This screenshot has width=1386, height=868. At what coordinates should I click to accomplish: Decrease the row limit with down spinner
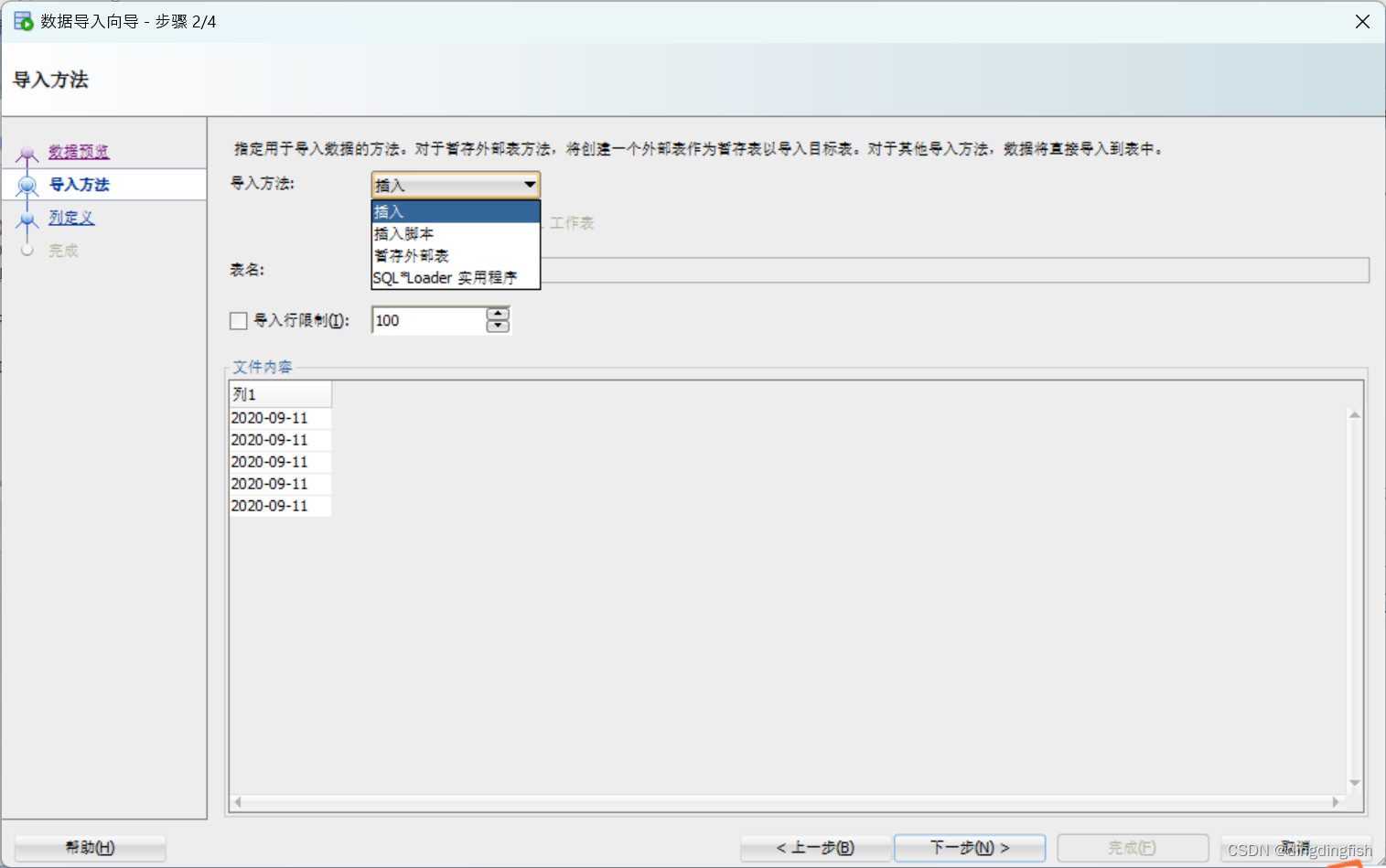click(498, 327)
